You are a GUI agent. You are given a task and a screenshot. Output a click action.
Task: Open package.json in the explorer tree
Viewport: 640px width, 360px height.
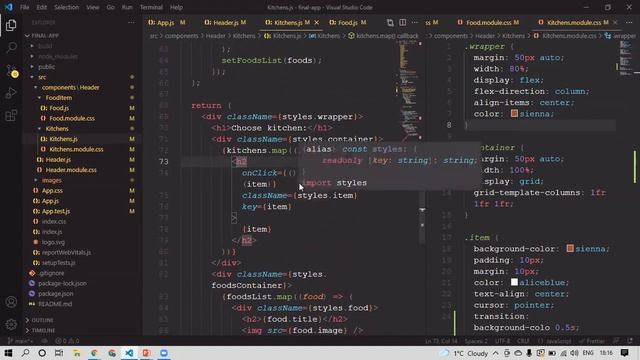click(x=56, y=293)
